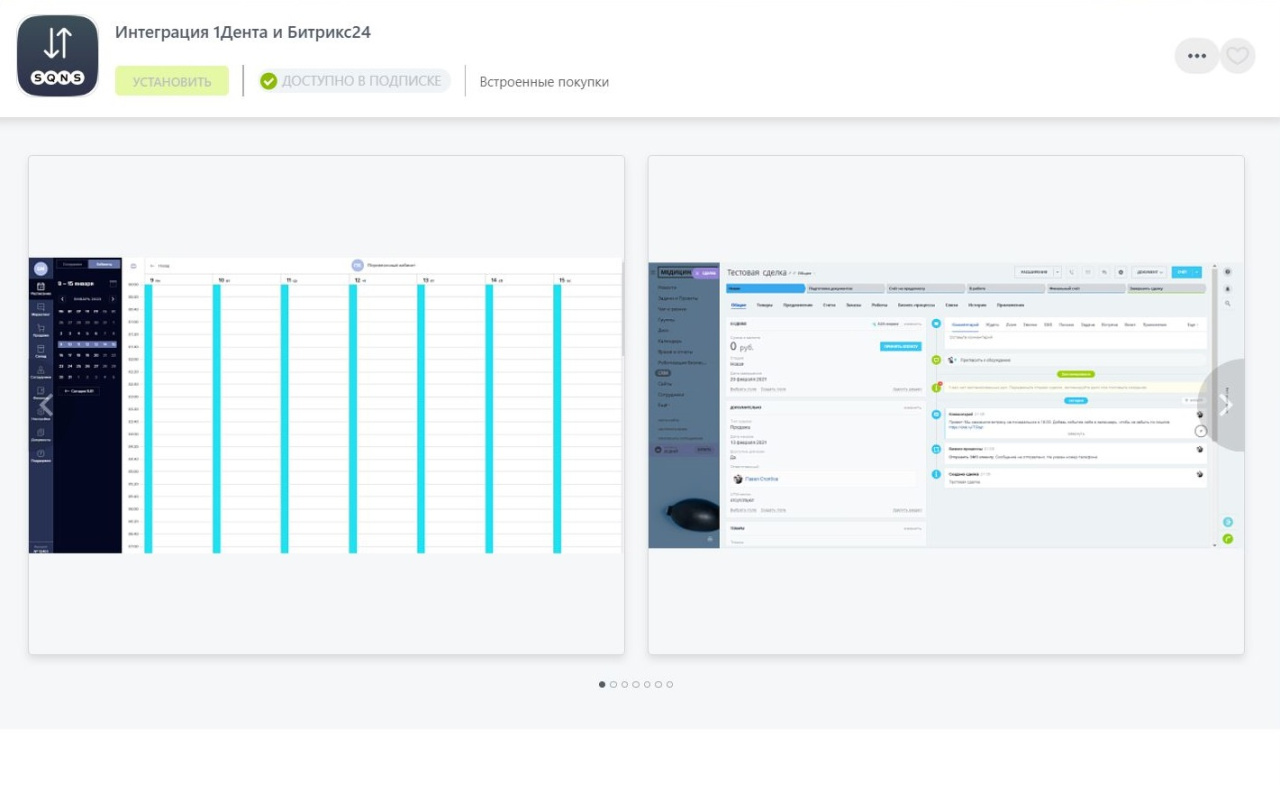Click the title Интеграция 1Дента и Битрикс24
The height and width of the screenshot is (785, 1280).
point(243,32)
